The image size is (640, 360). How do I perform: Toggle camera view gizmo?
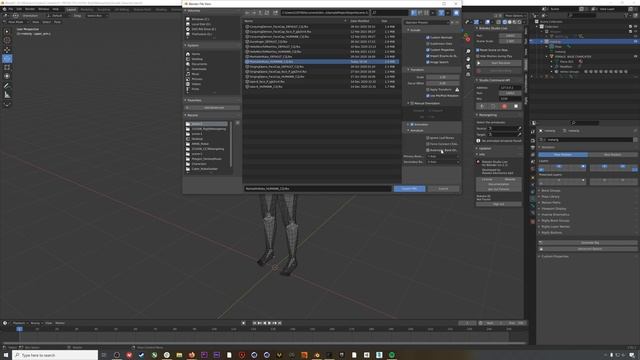pos(468,67)
